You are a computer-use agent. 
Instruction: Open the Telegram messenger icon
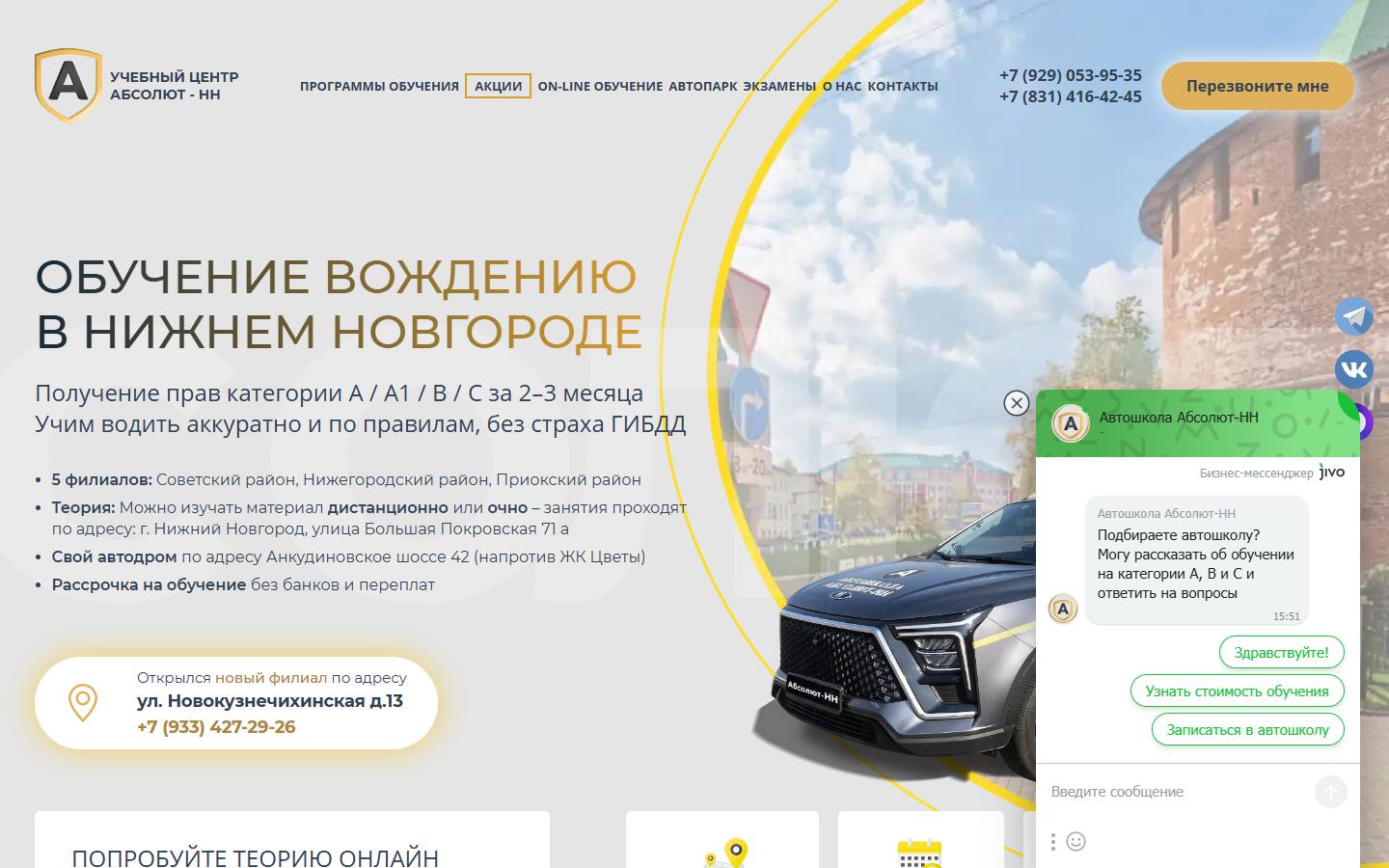pyautogui.click(x=1354, y=316)
